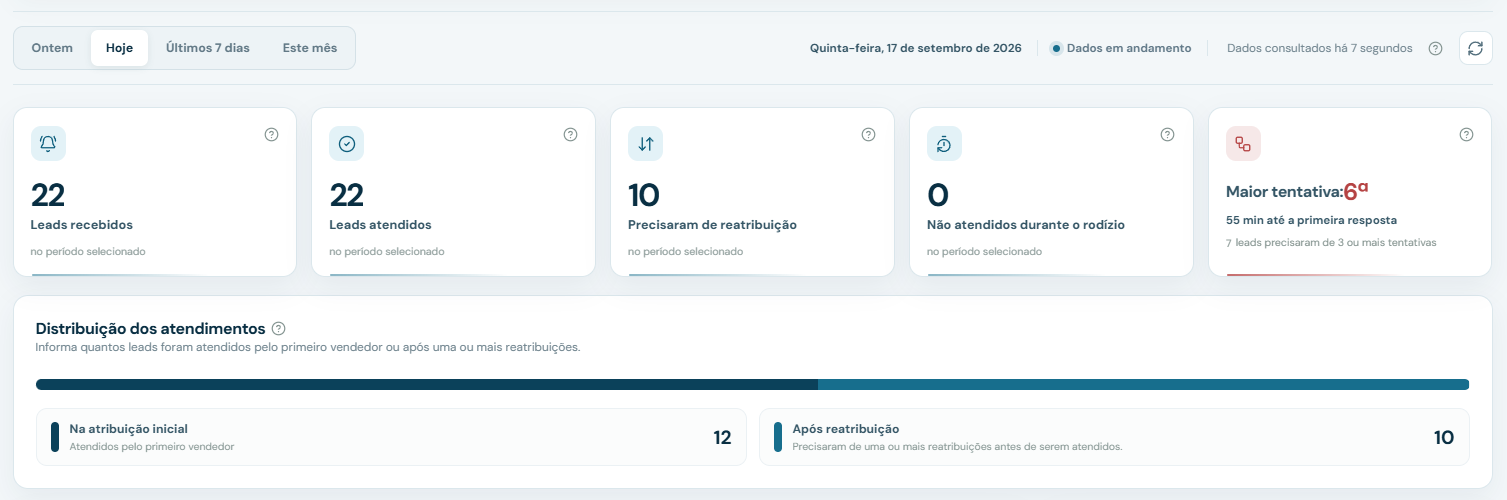The width and height of the screenshot is (1507, 500).
Task: Click the 'Após reatribuição' title
Action: (846, 428)
